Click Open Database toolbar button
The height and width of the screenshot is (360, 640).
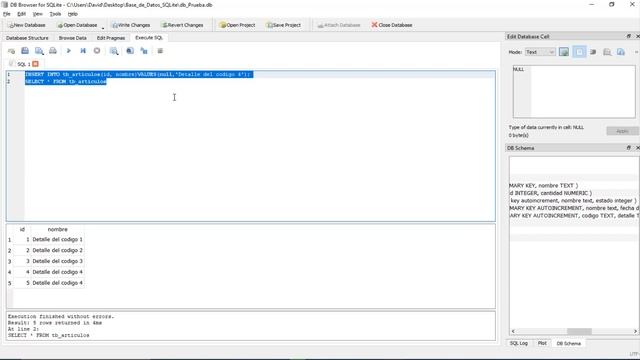click(77, 25)
